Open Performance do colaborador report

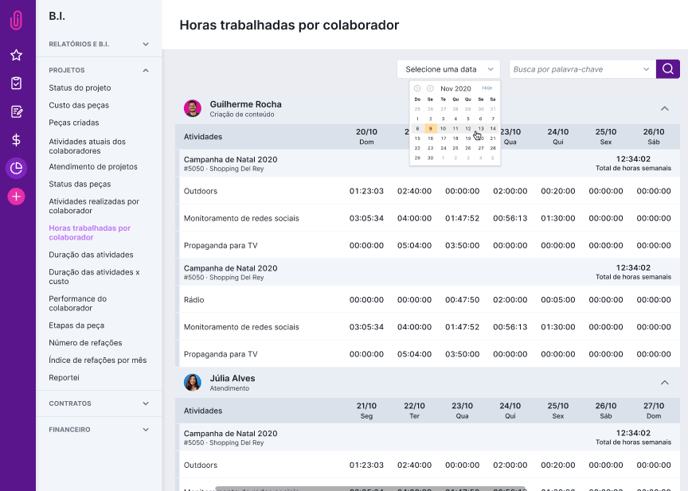pyautogui.click(x=78, y=303)
